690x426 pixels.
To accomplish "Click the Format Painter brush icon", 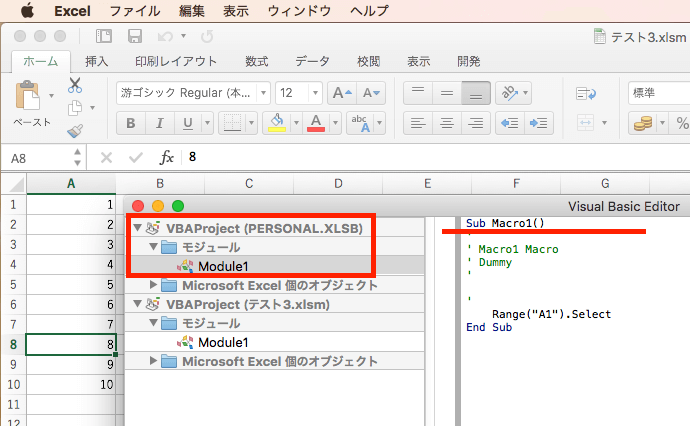I will 75,131.
